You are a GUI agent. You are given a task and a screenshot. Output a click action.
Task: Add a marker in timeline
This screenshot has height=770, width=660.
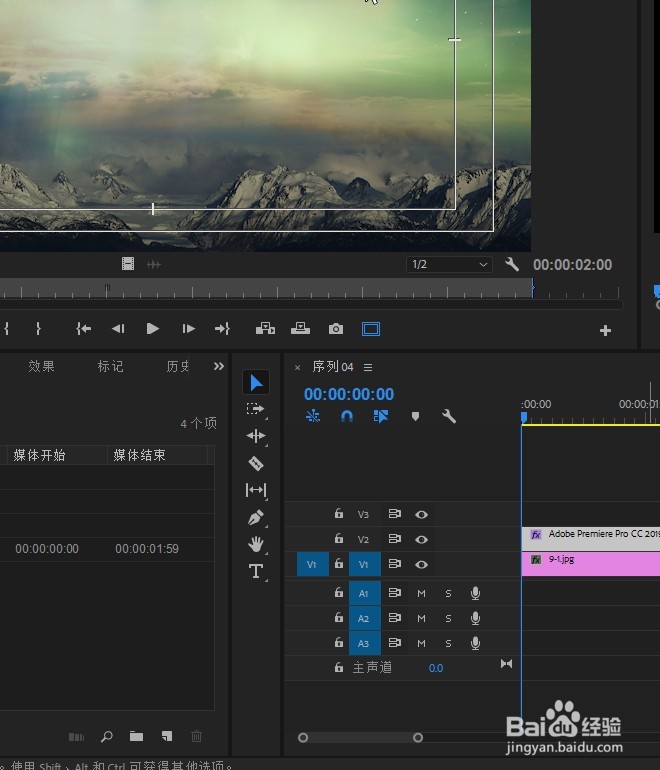(x=415, y=416)
